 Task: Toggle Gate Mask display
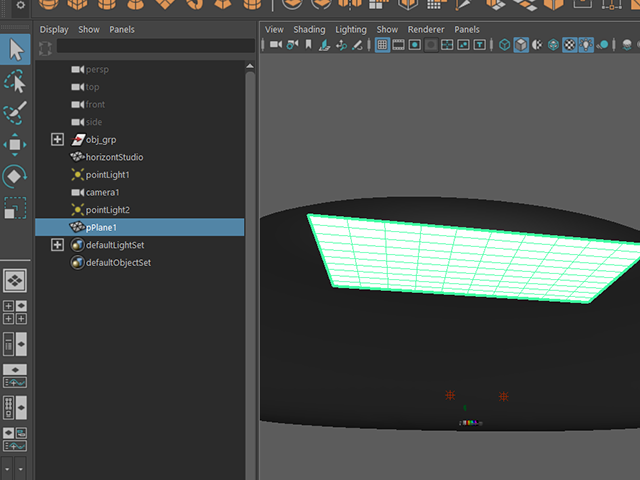(x=431, y=44)
